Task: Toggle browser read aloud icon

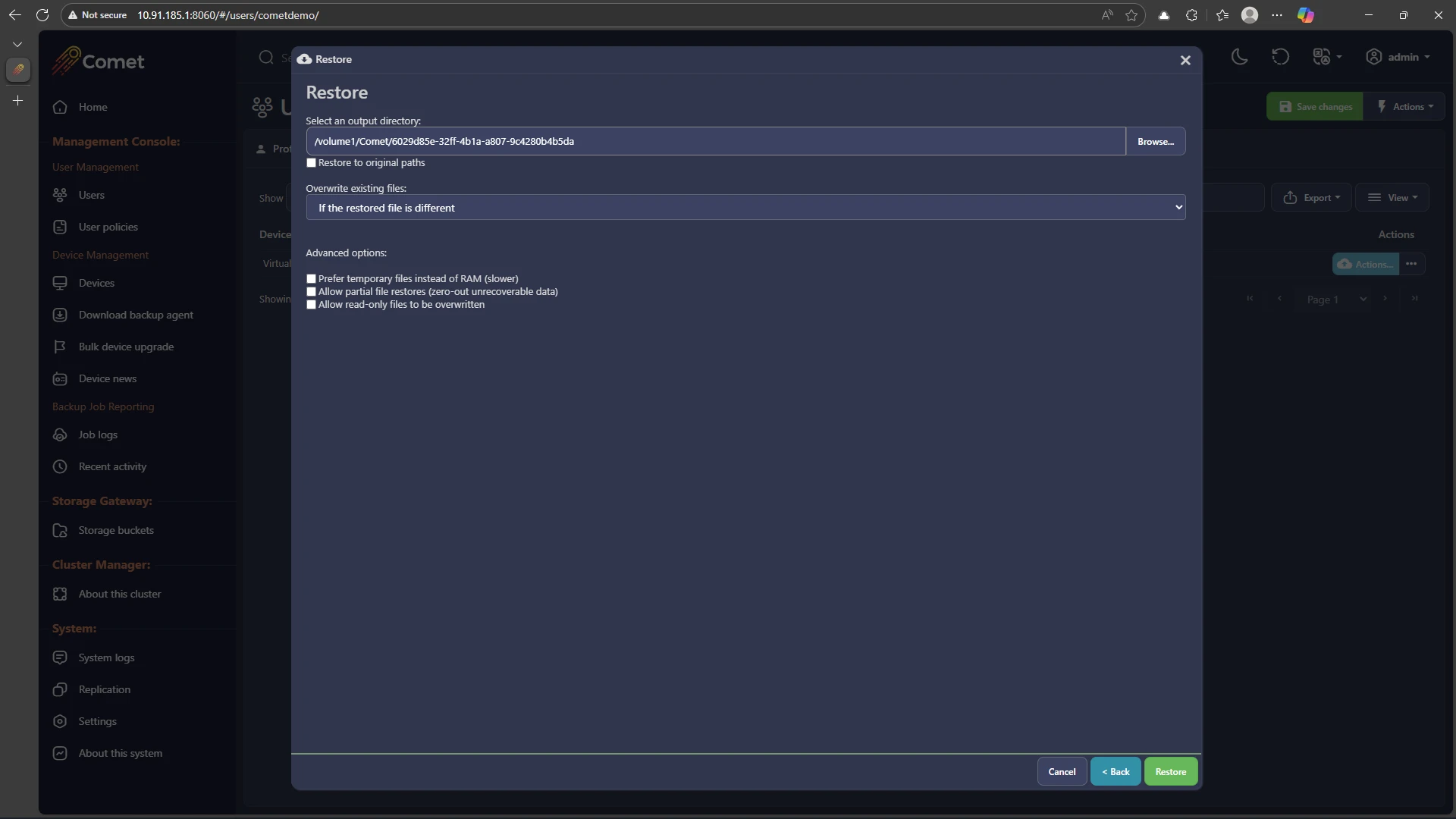Action: pos(1107,15)
